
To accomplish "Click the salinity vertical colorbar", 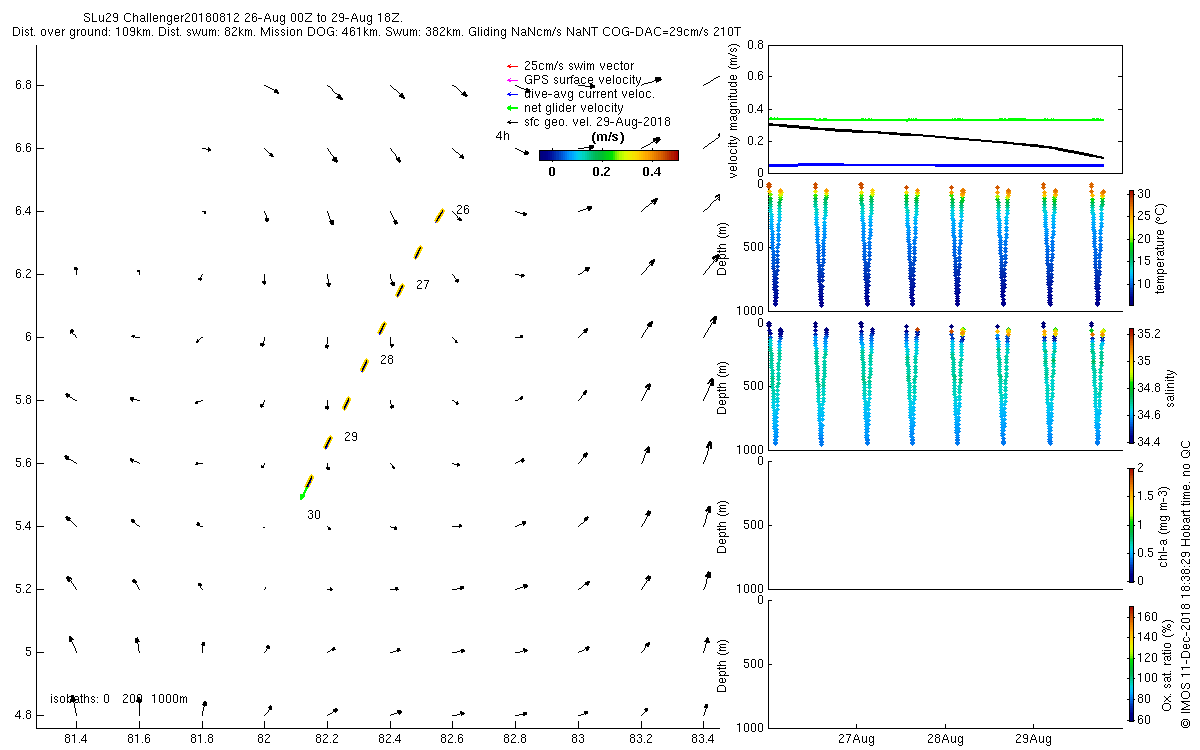I will pyautogui.click(x=1131, y=385).
